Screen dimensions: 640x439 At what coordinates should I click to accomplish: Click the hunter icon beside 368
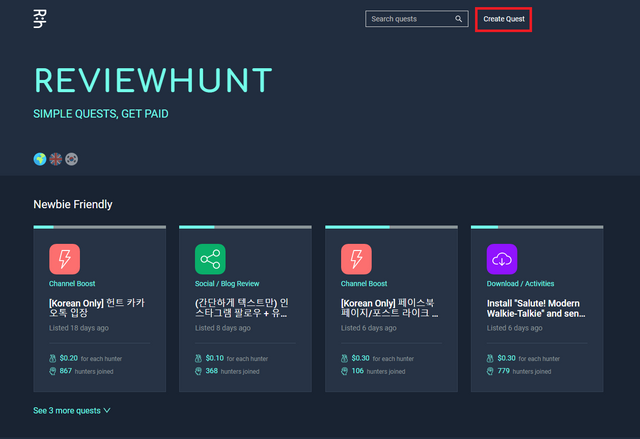[198, 371]
